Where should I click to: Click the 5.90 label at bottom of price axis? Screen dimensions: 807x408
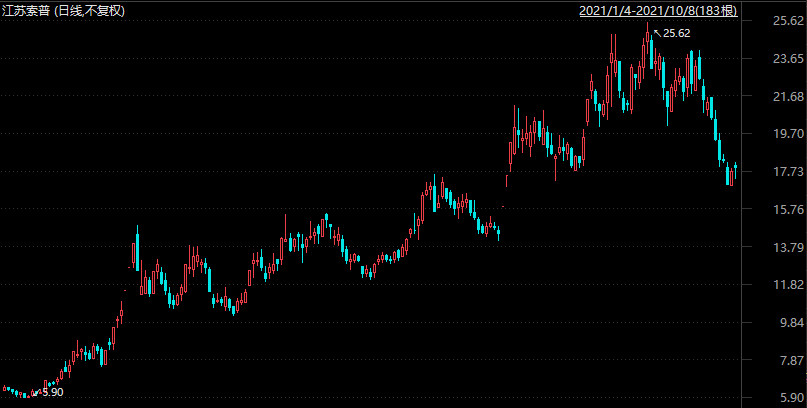click(792, 399)
